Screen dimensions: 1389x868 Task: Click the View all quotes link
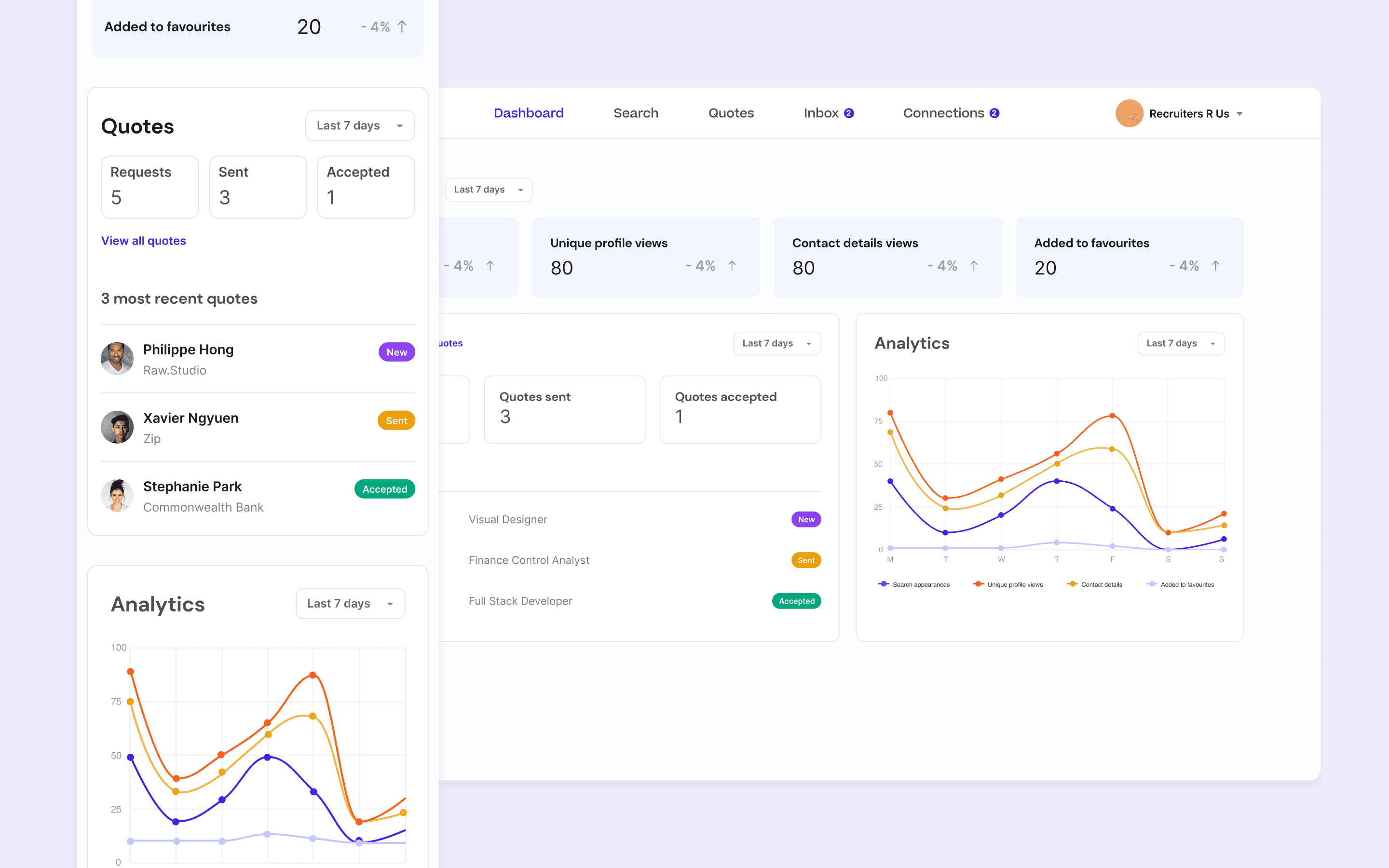tap(144, 241)
